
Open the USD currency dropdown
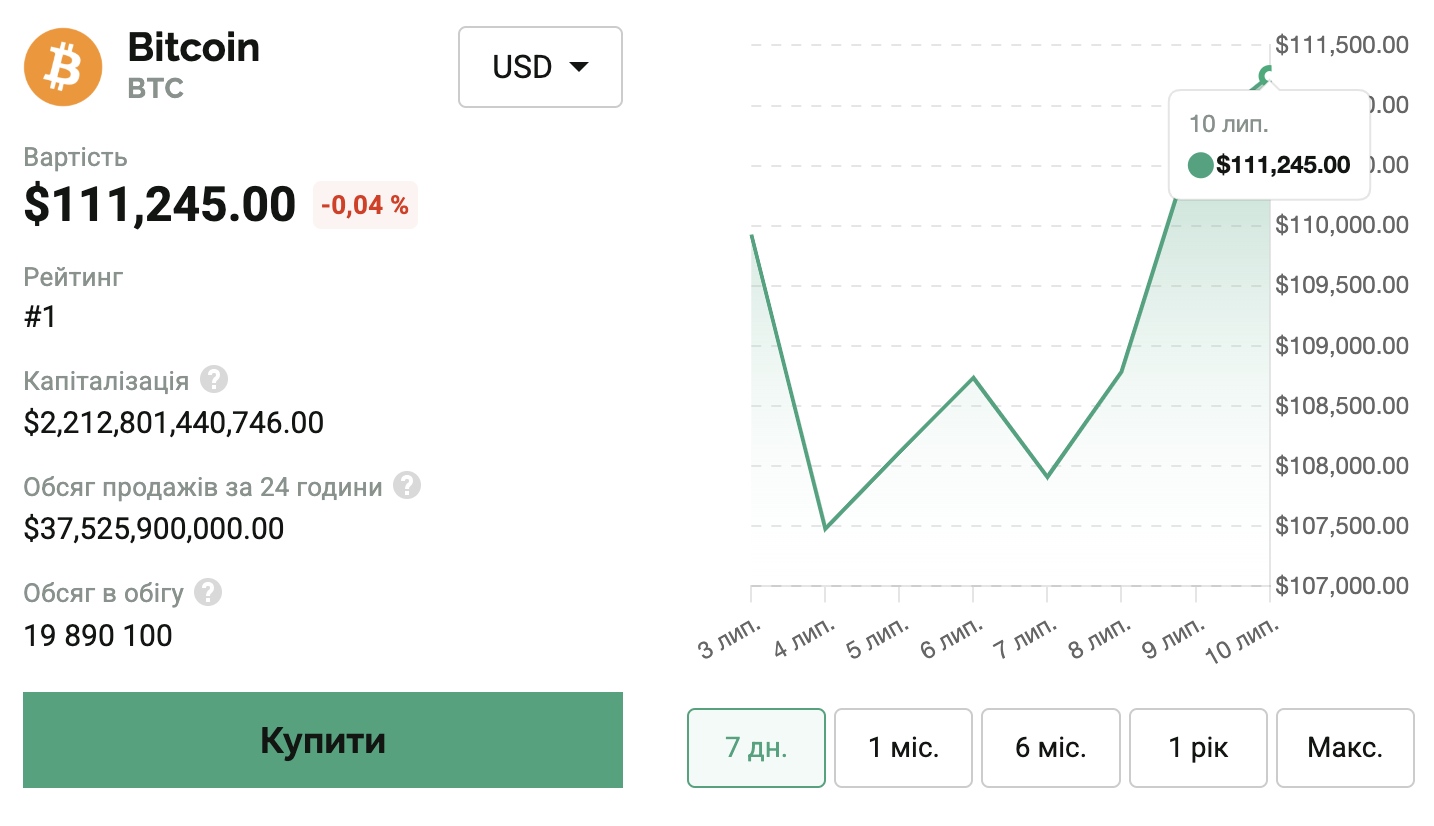point(540,67)
